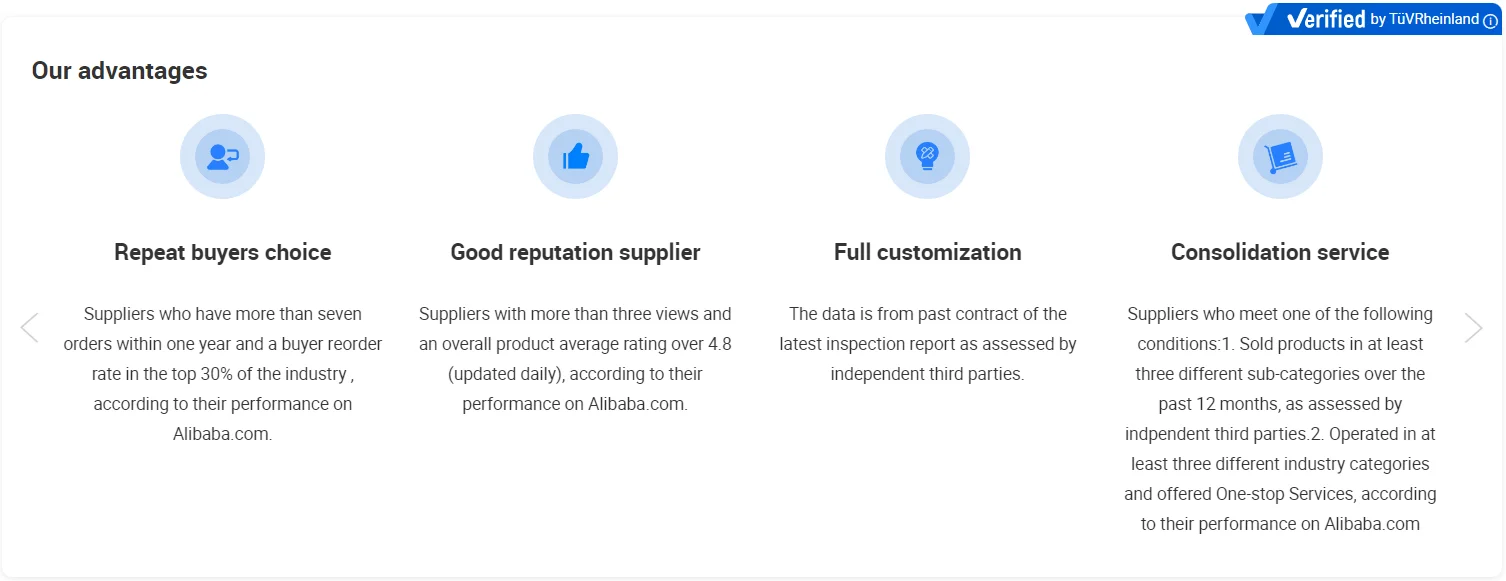Click the "Verified" badge text

(1326, 19)
